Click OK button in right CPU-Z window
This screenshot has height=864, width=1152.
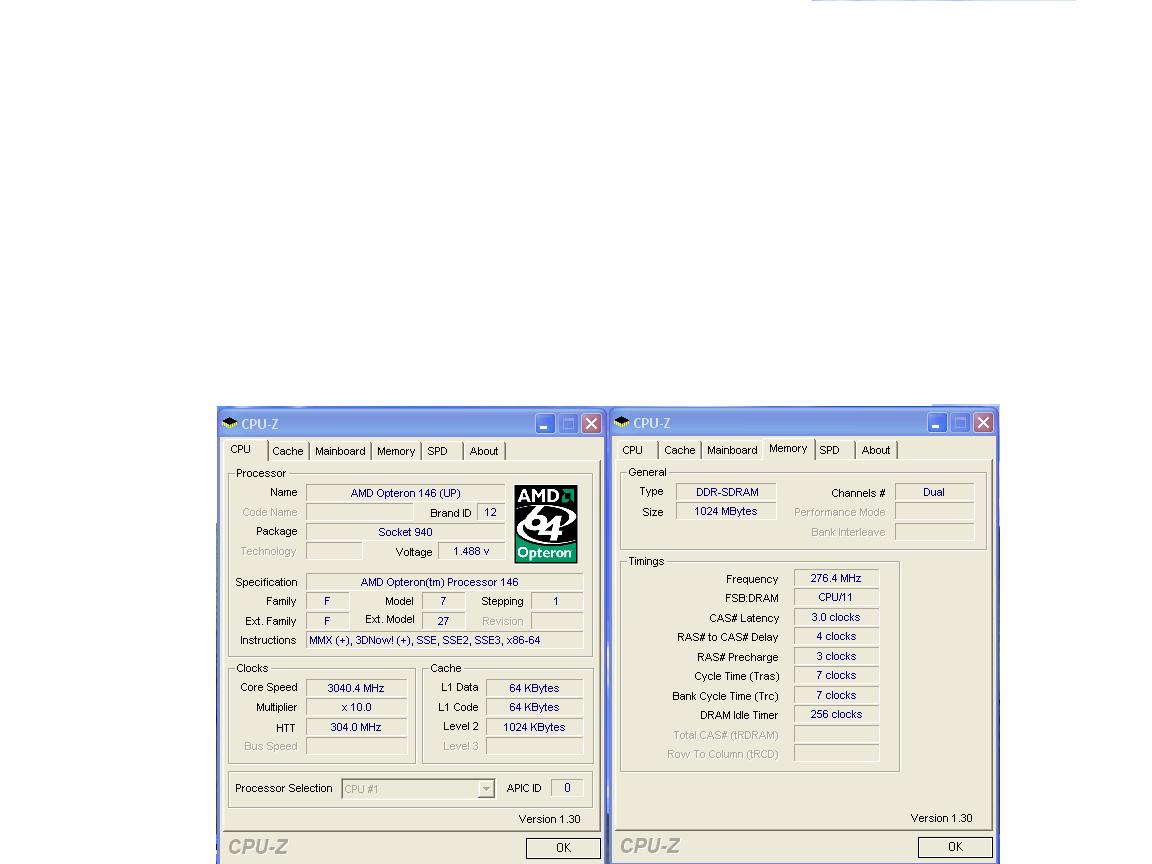(955, 847)
